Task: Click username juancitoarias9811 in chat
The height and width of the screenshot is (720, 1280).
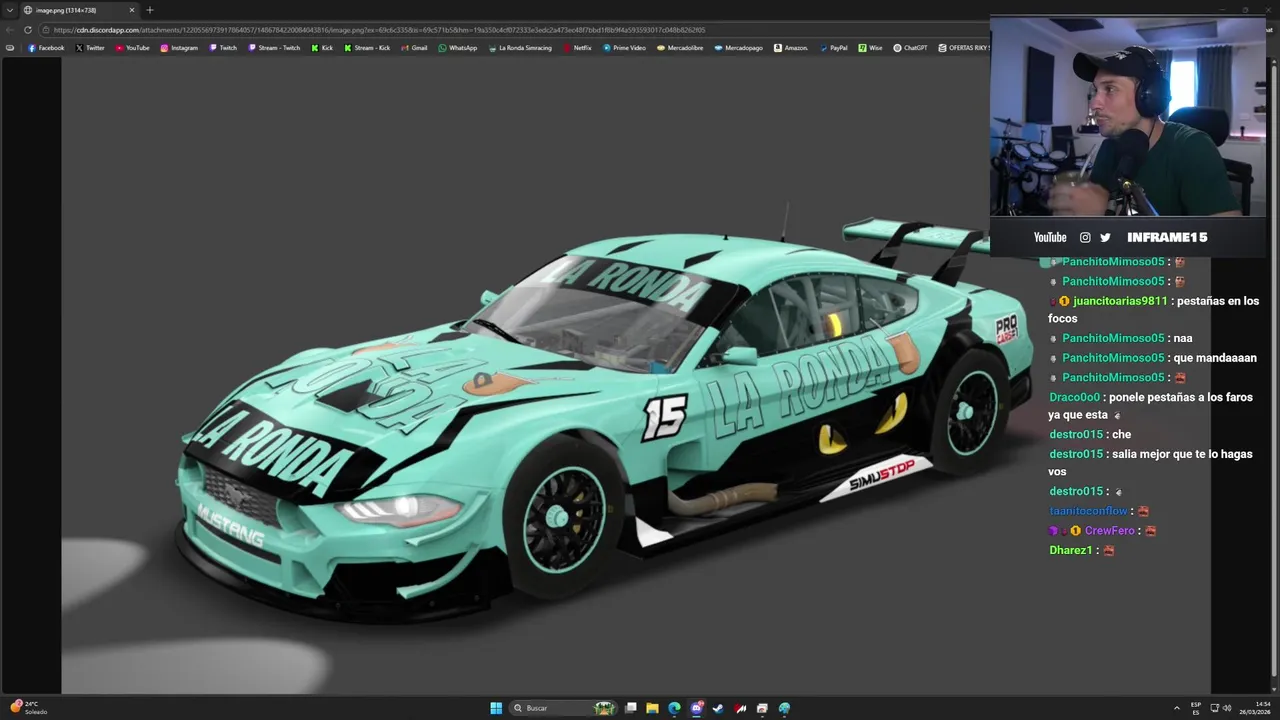Action: [1119, 301]
